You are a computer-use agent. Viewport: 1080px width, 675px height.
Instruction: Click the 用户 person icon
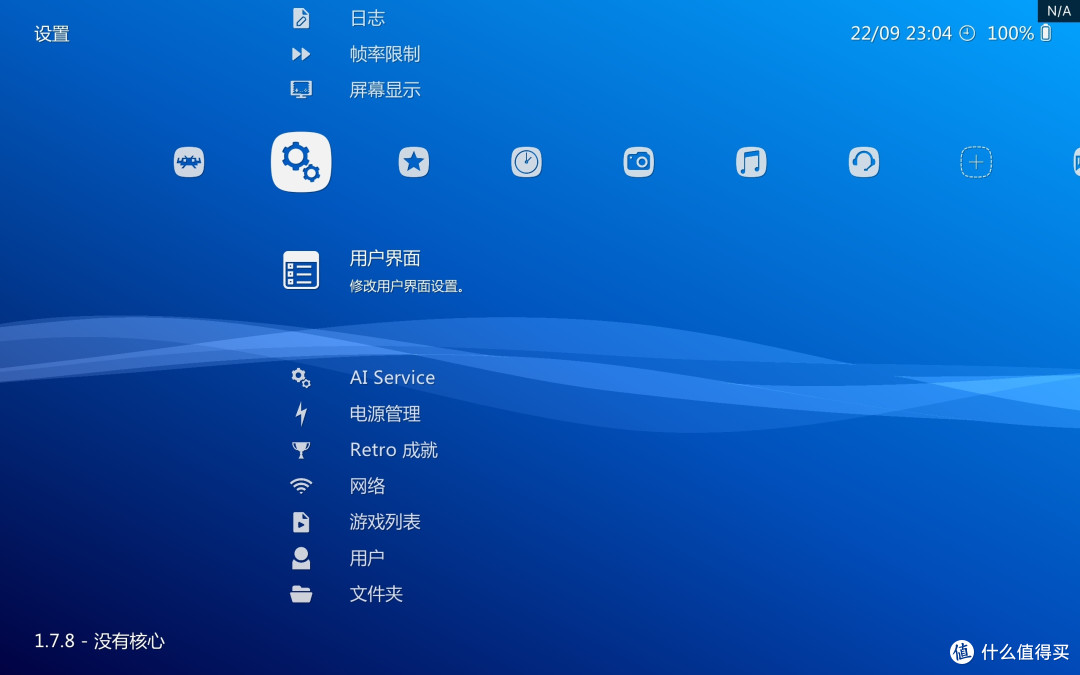(301, 558)
